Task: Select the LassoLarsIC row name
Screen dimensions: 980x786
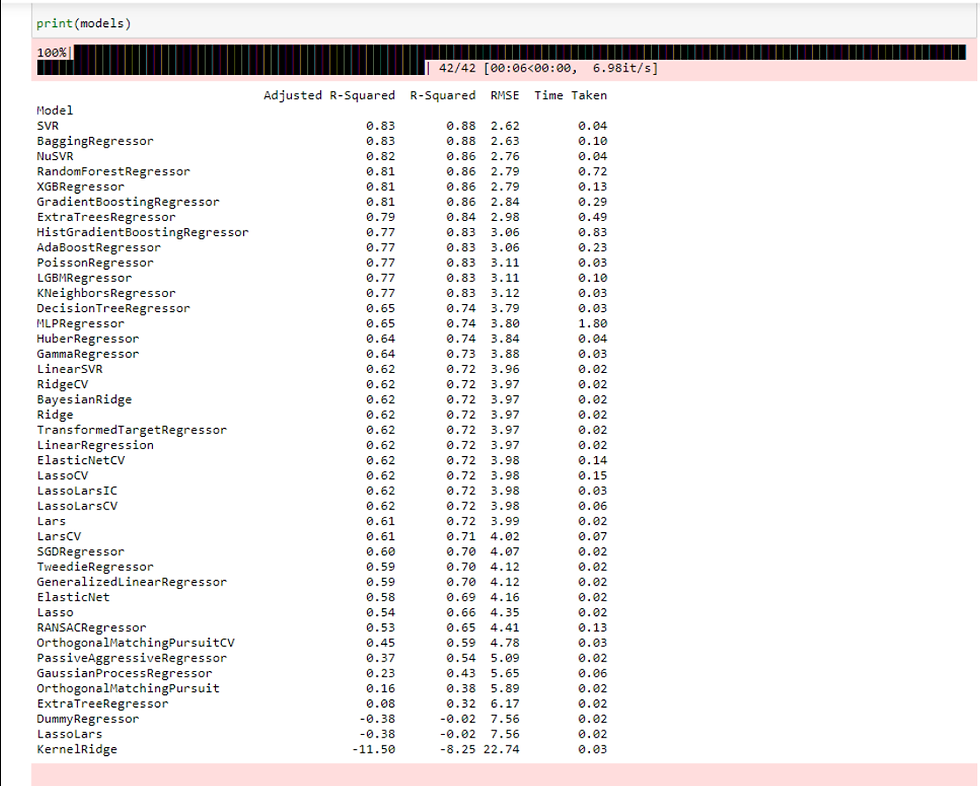Action: (77, 490)
